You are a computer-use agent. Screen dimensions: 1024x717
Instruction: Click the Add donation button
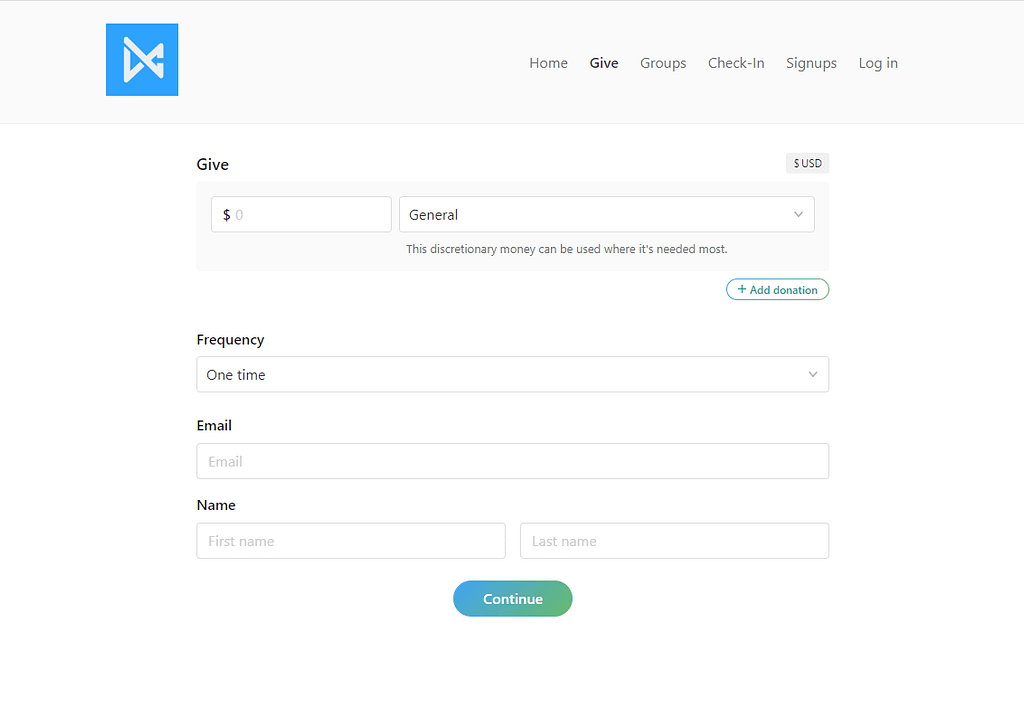[777, 289]
